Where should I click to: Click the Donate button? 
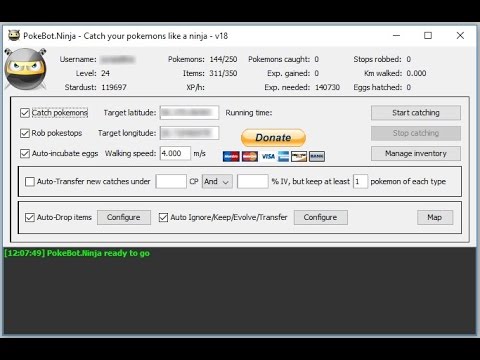(273, 138)
